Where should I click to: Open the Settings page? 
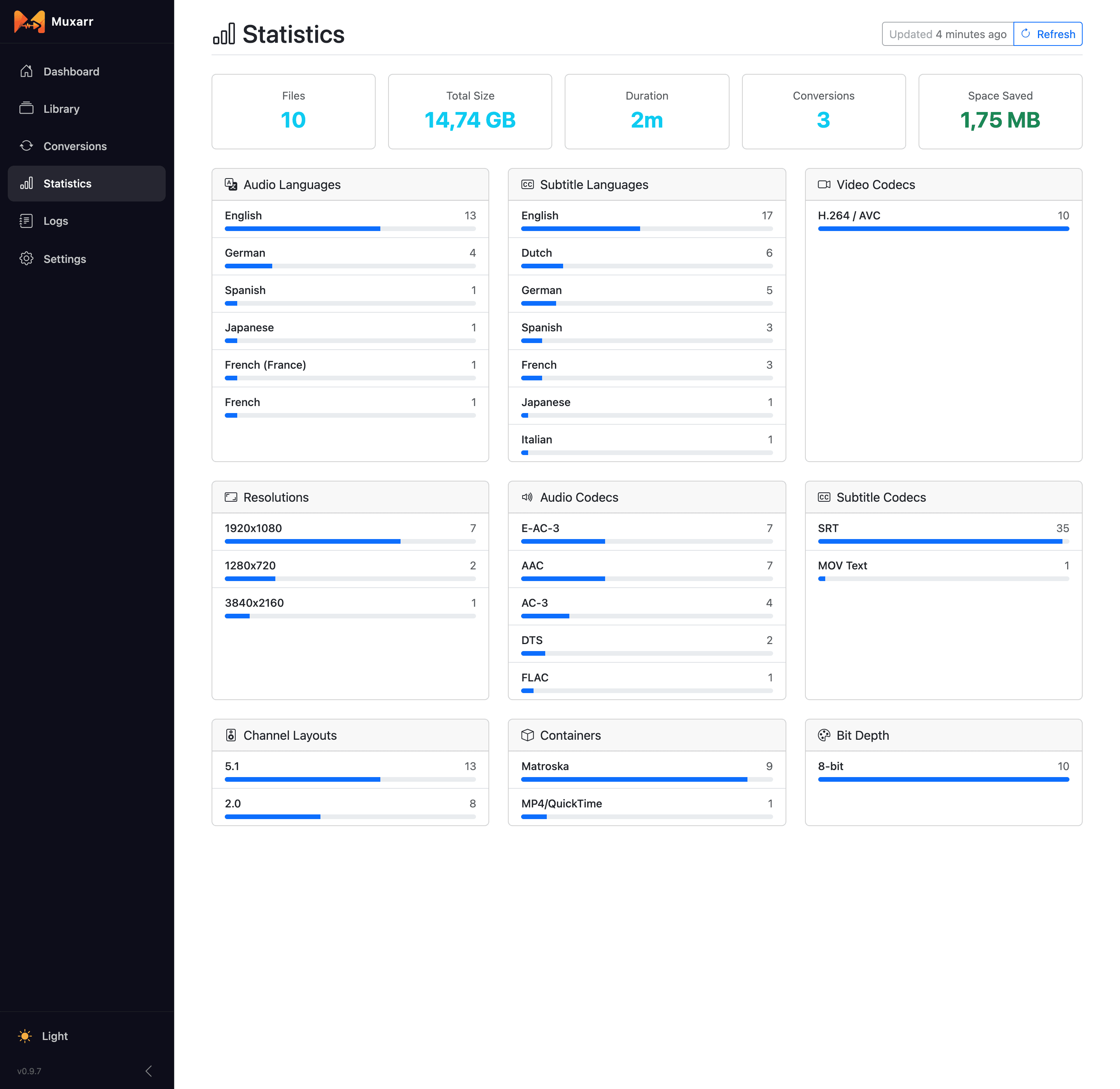pos(86,259)
